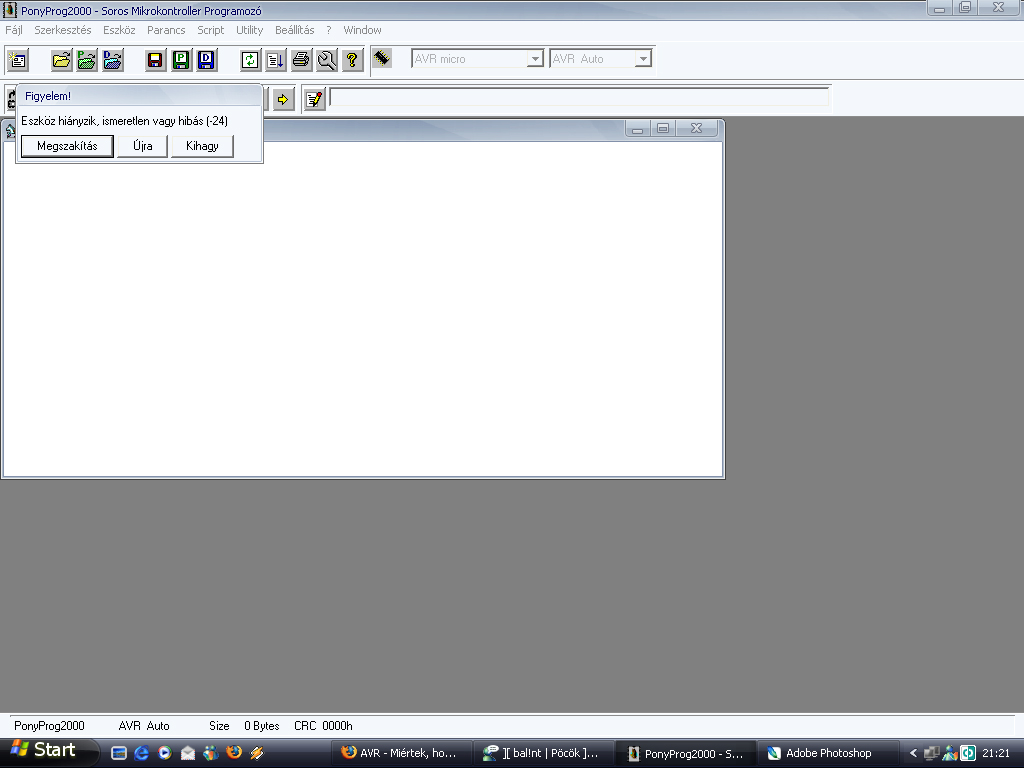This screenshot has width=1024, height=768.
Task: Click the Print icon
Action: [x=301, y=60]
